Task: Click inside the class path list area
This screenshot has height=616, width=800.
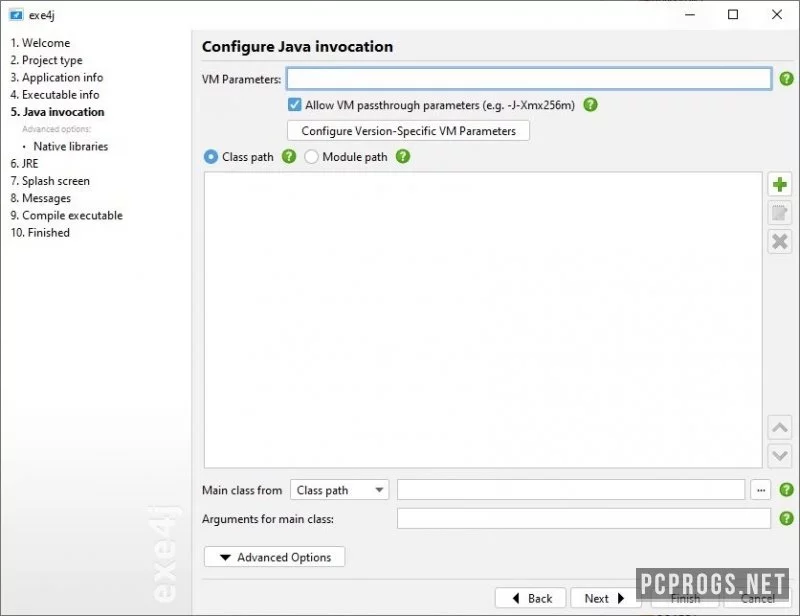Action: pyautogui.click(x=483, y=320)
